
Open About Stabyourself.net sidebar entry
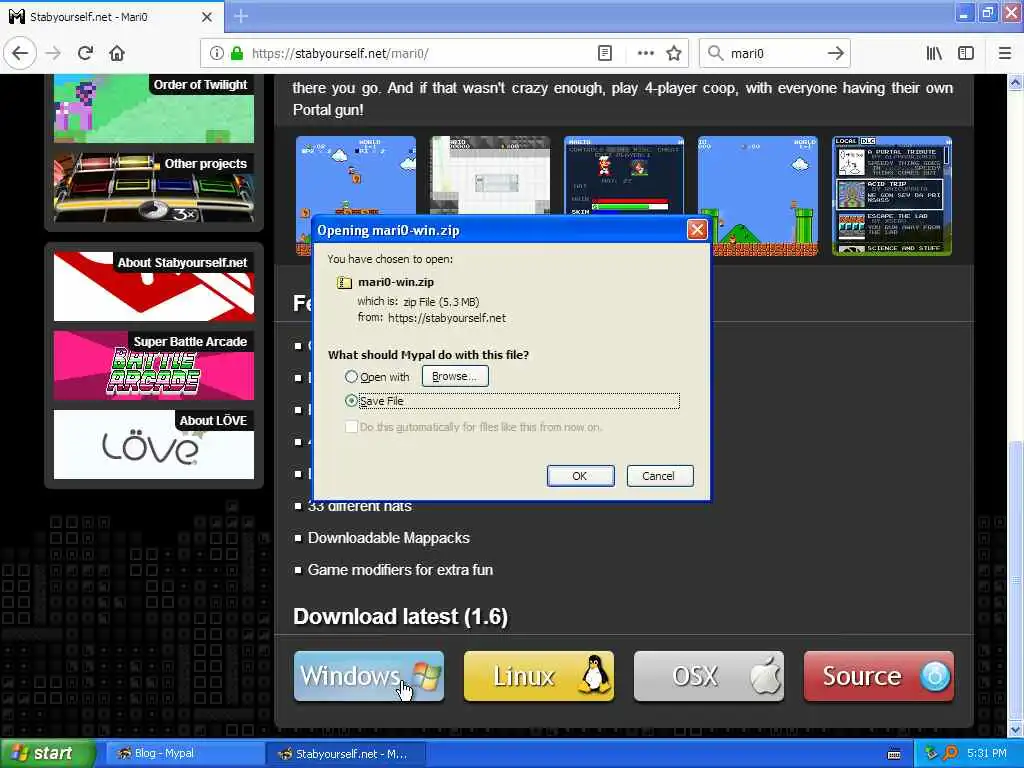154,286
